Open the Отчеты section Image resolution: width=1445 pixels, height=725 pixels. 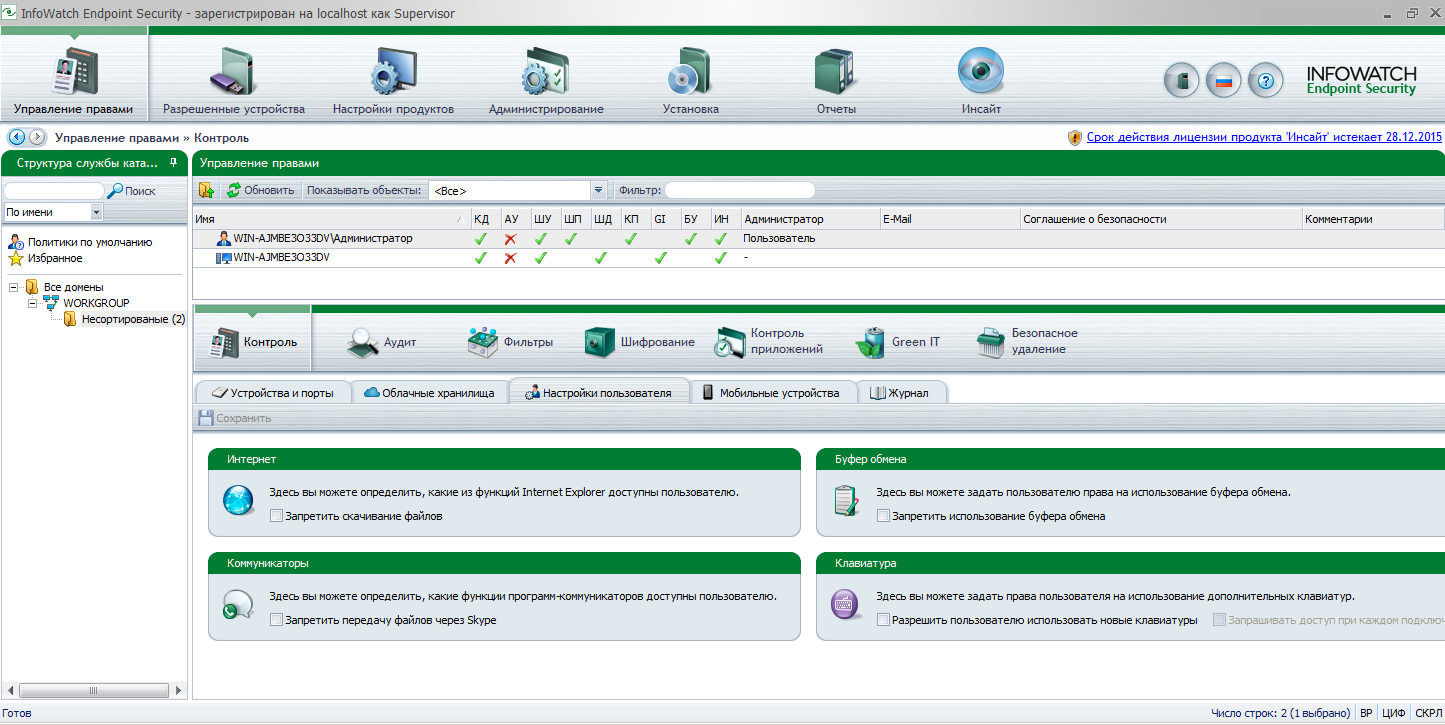point(838,82)
